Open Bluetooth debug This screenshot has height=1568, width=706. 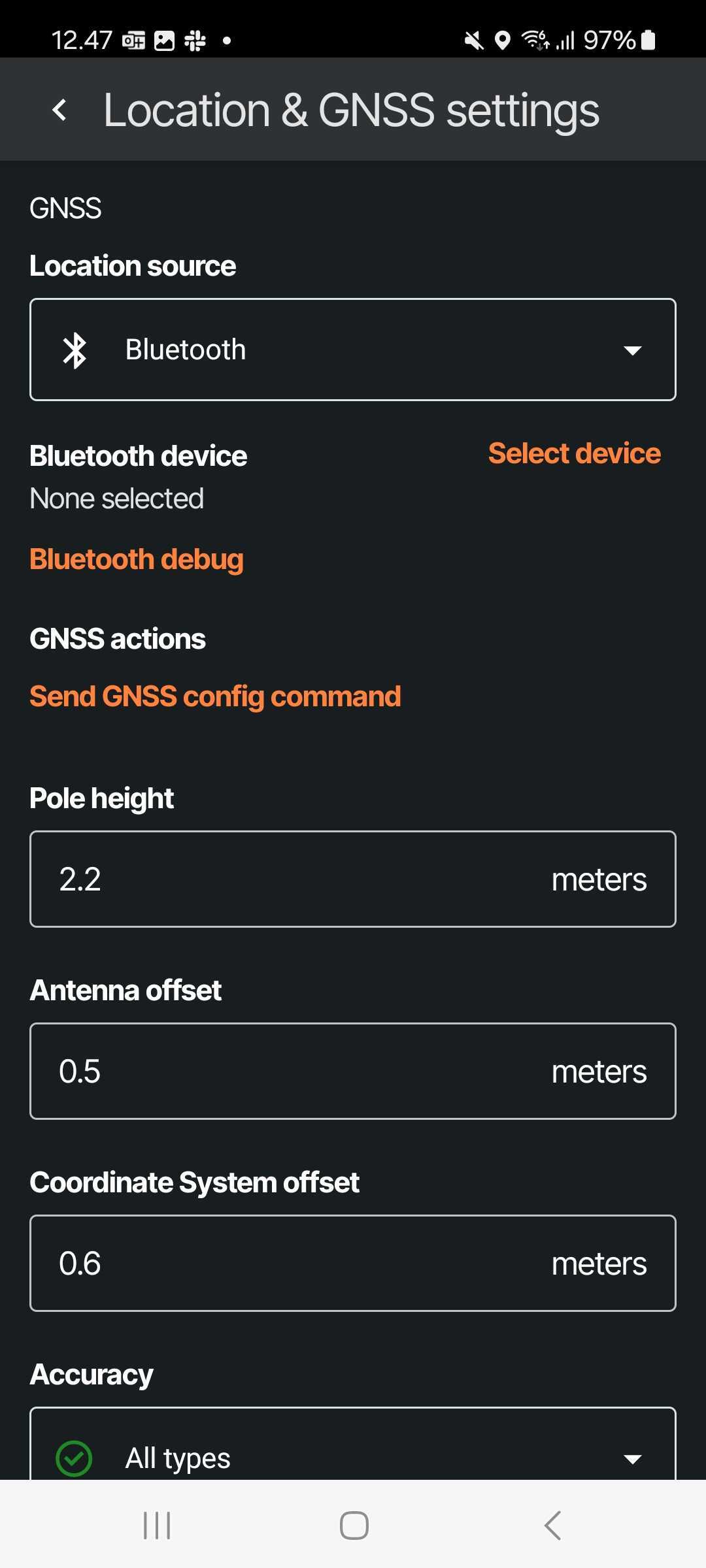137,560
